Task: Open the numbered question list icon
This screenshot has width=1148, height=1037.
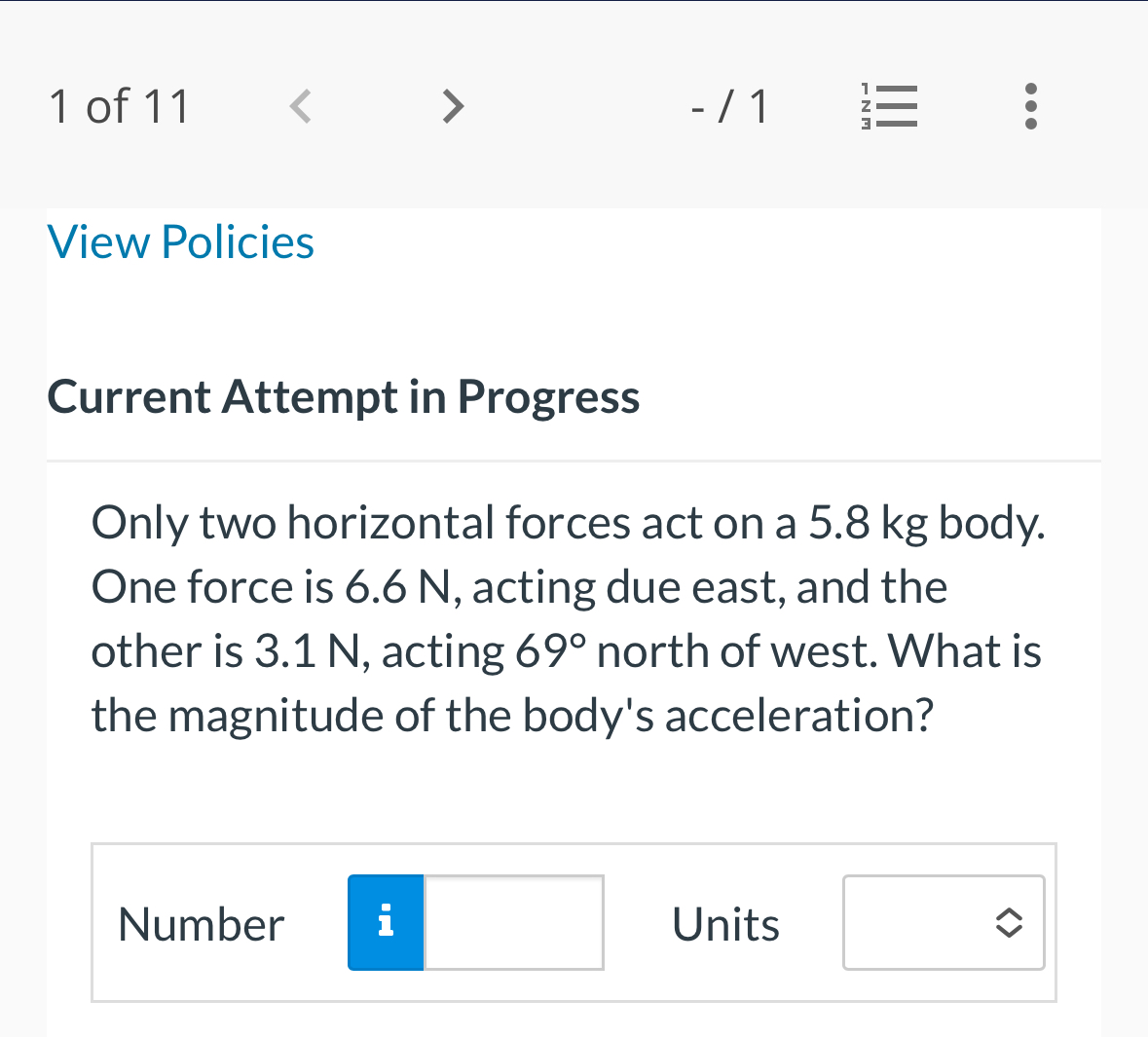Action: pos(889,106)
